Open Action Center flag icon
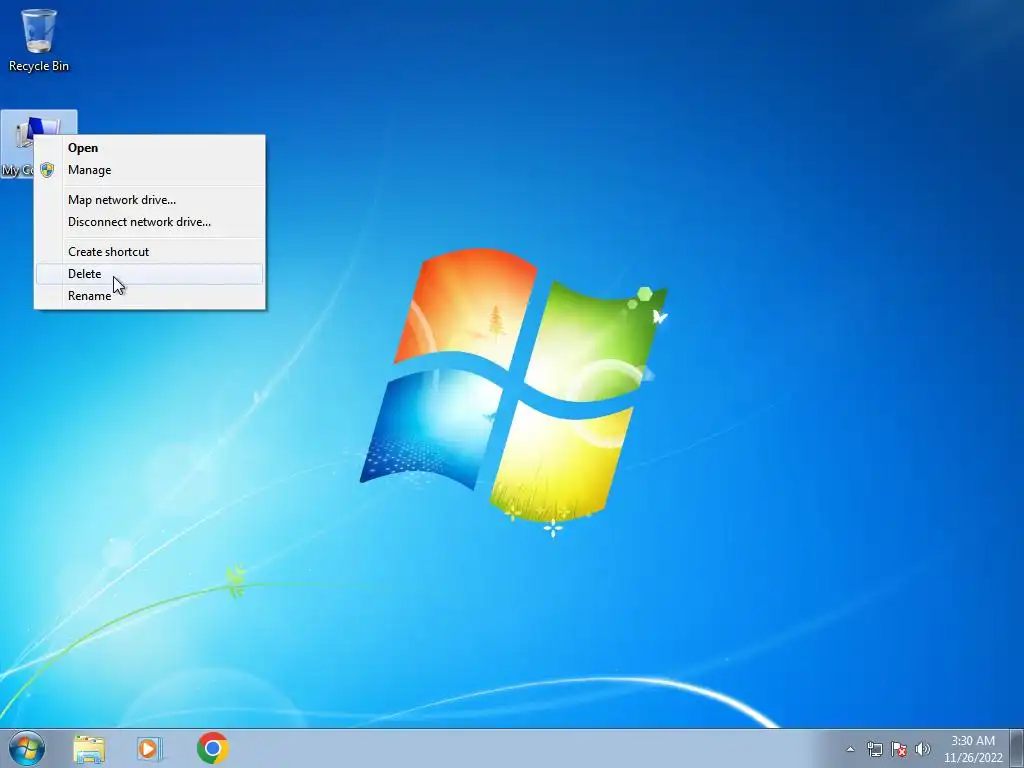This screenshot has height=768, width=1024. point(899,749)
